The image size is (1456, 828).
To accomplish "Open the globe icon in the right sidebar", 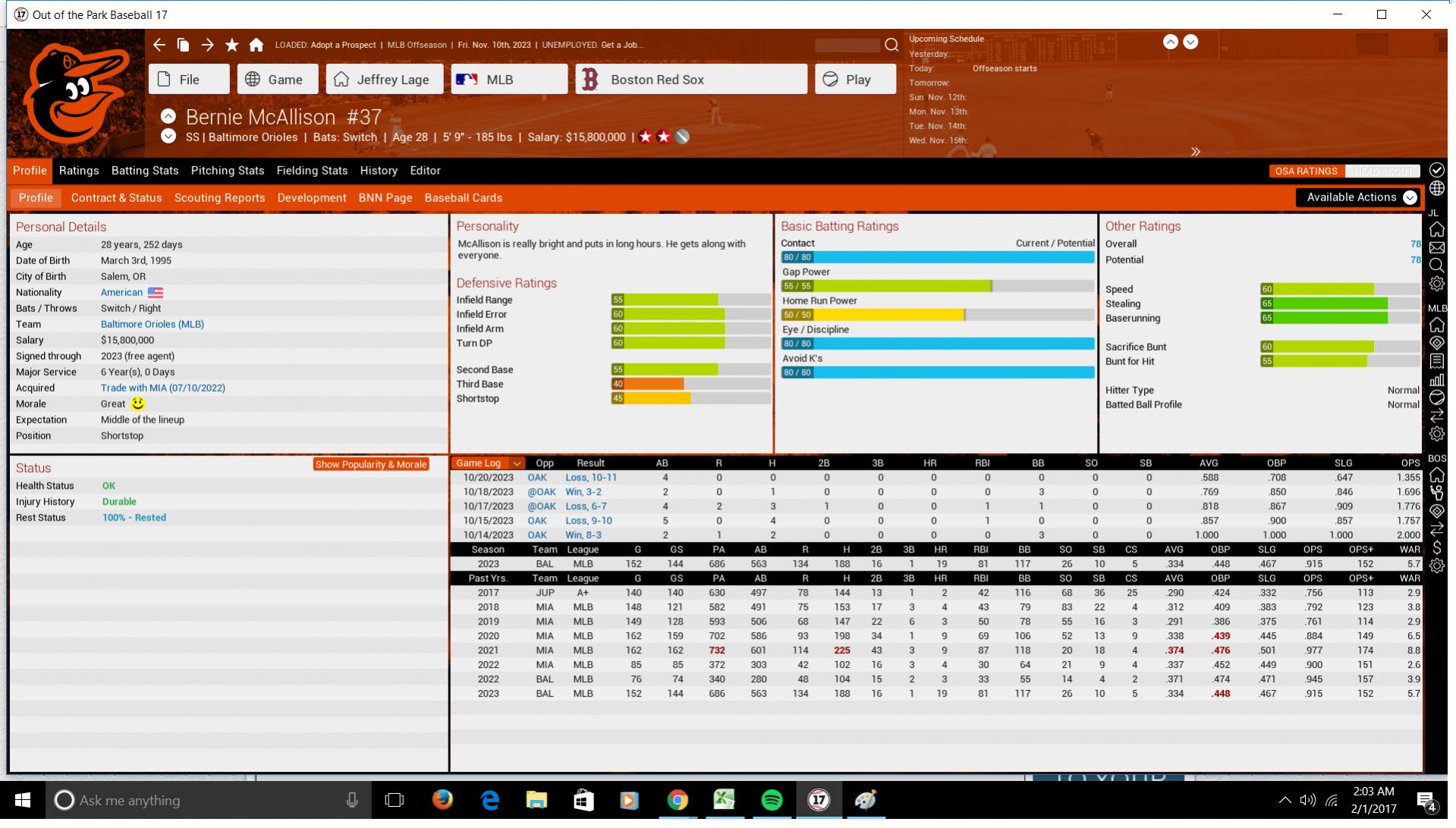I will (x=1436, y=188).
